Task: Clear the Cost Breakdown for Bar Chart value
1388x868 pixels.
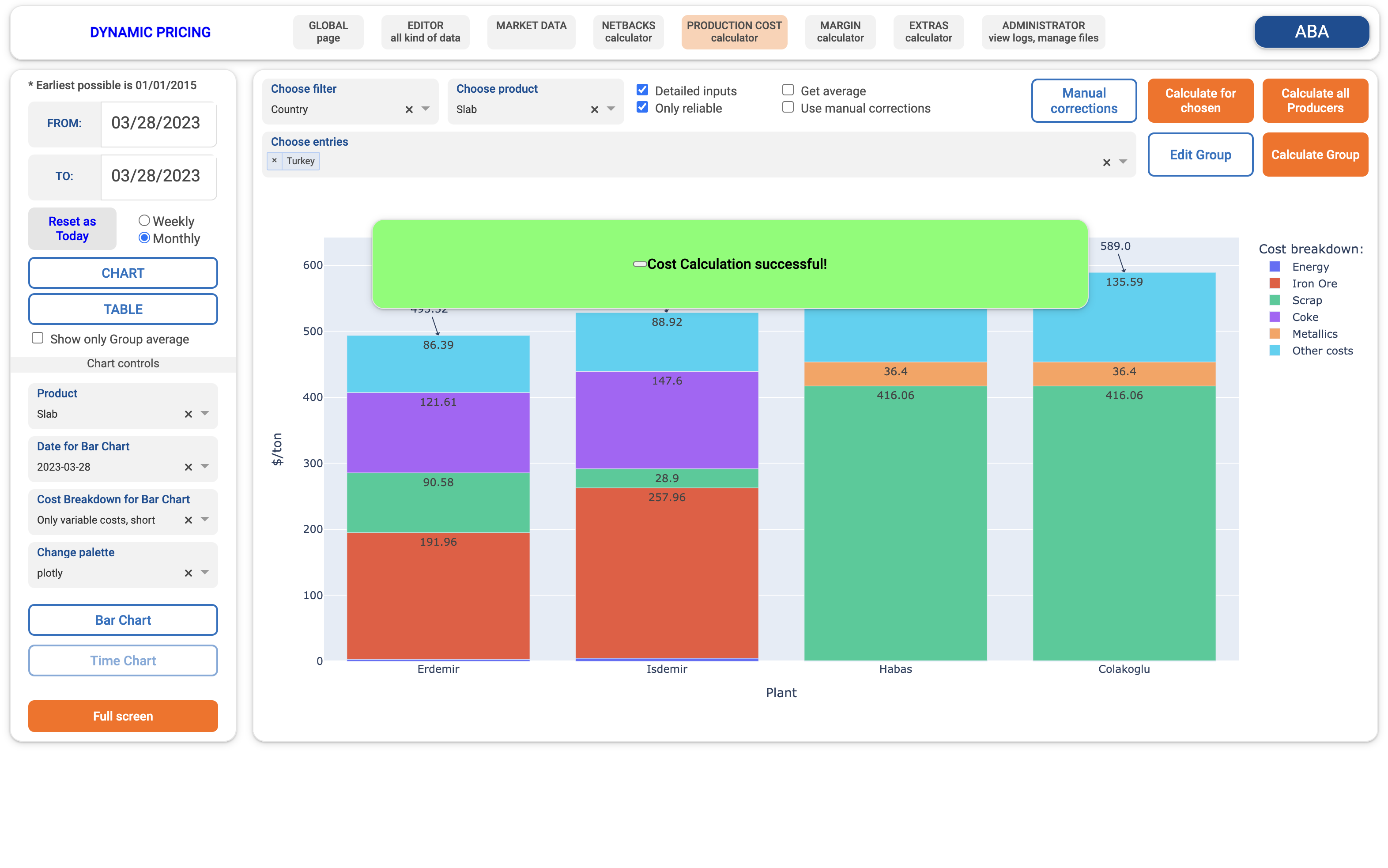Action: (188, 520)
